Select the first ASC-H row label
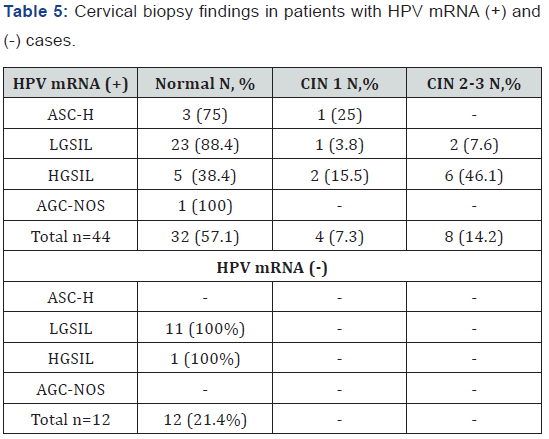 71,113
